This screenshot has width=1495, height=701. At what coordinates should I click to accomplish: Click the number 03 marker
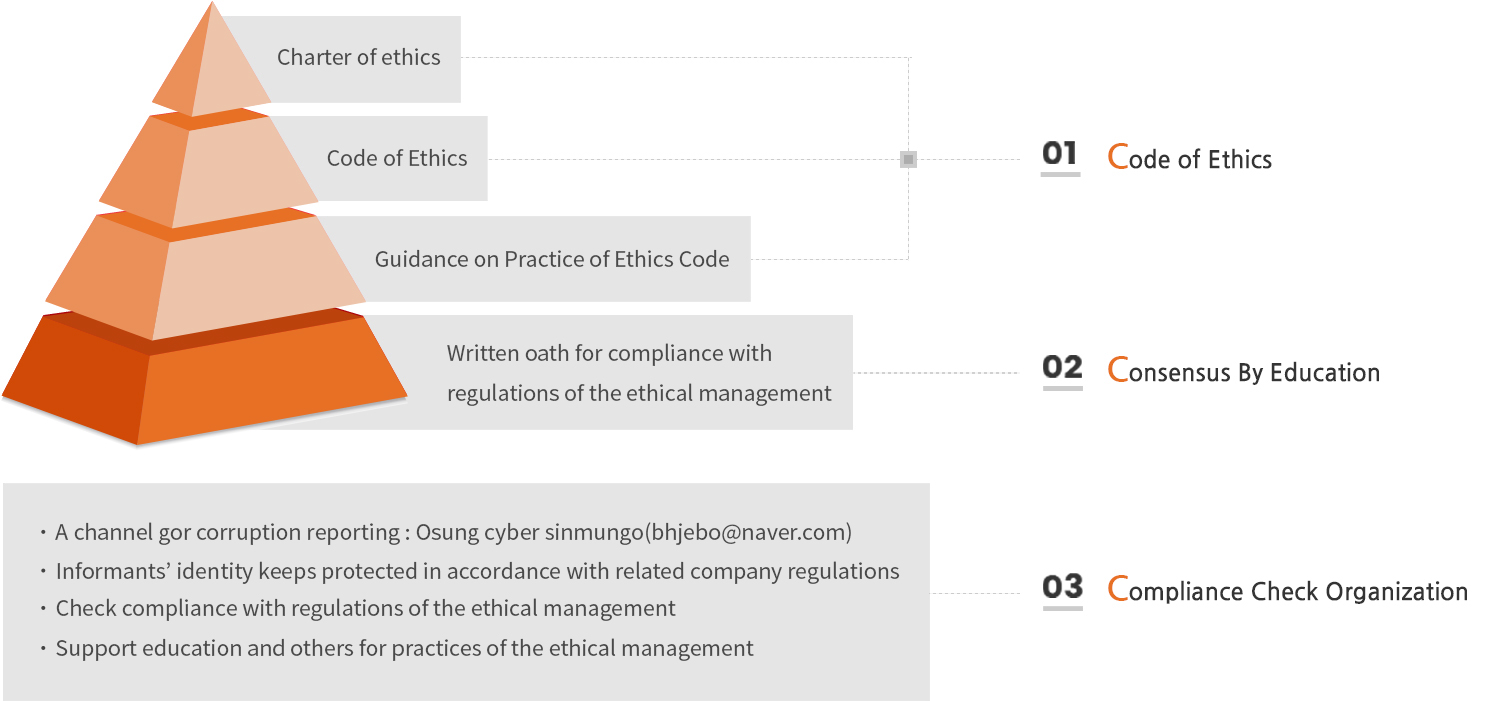(1062, 588)
